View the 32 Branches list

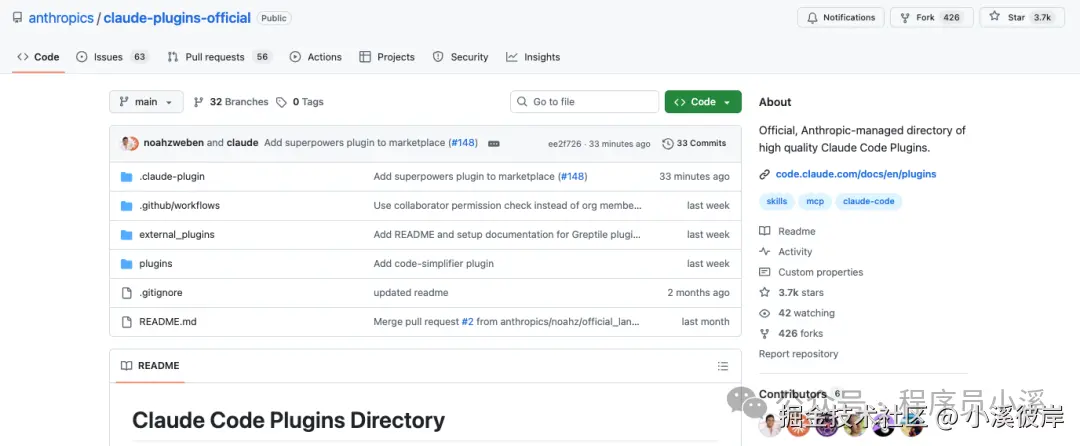(x=231, y=102)
